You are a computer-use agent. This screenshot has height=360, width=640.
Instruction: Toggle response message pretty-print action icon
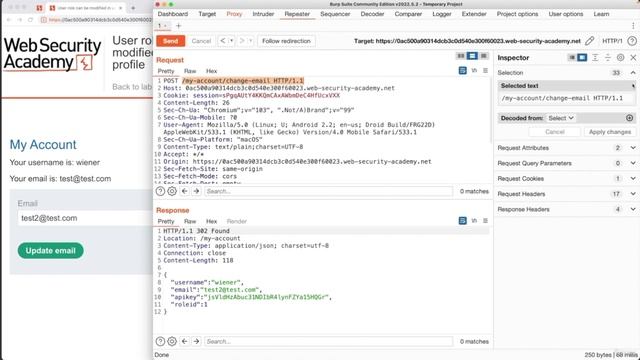click(x=462, y=221)
